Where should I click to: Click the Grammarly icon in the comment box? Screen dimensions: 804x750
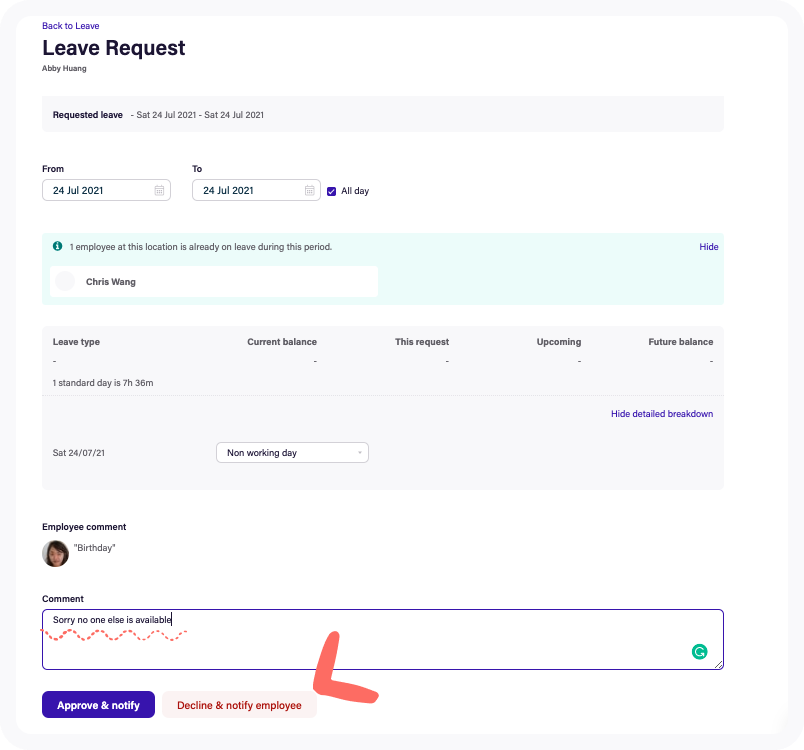(x=700, y=652)
